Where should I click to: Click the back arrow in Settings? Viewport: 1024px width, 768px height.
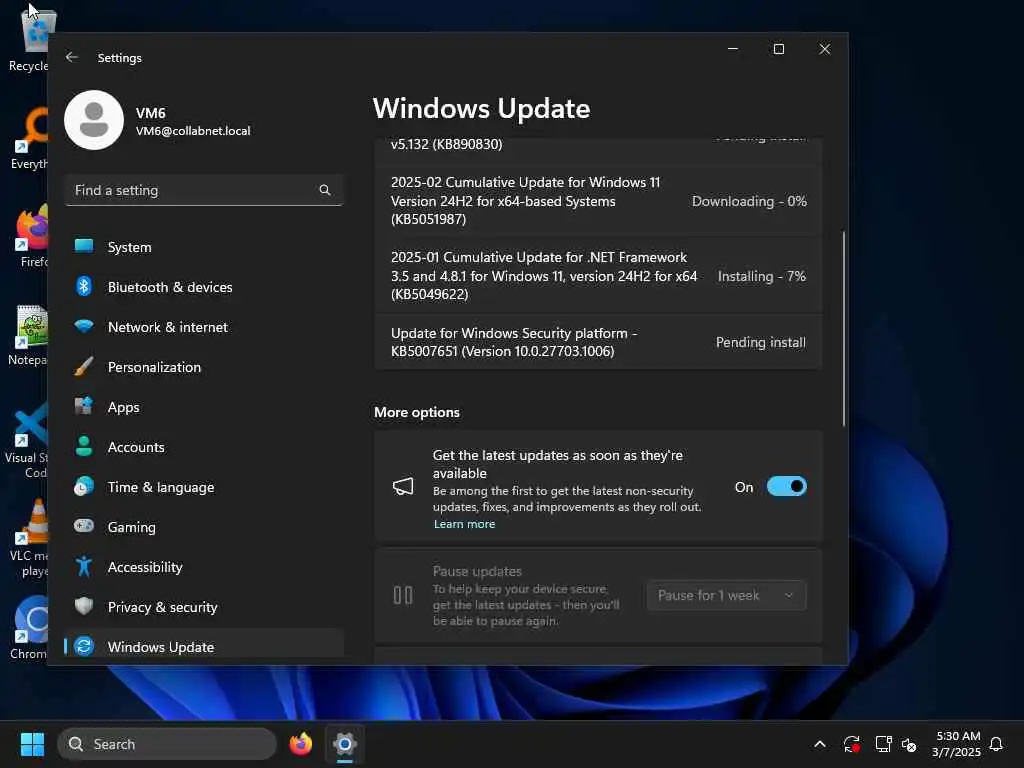(72, 57)
